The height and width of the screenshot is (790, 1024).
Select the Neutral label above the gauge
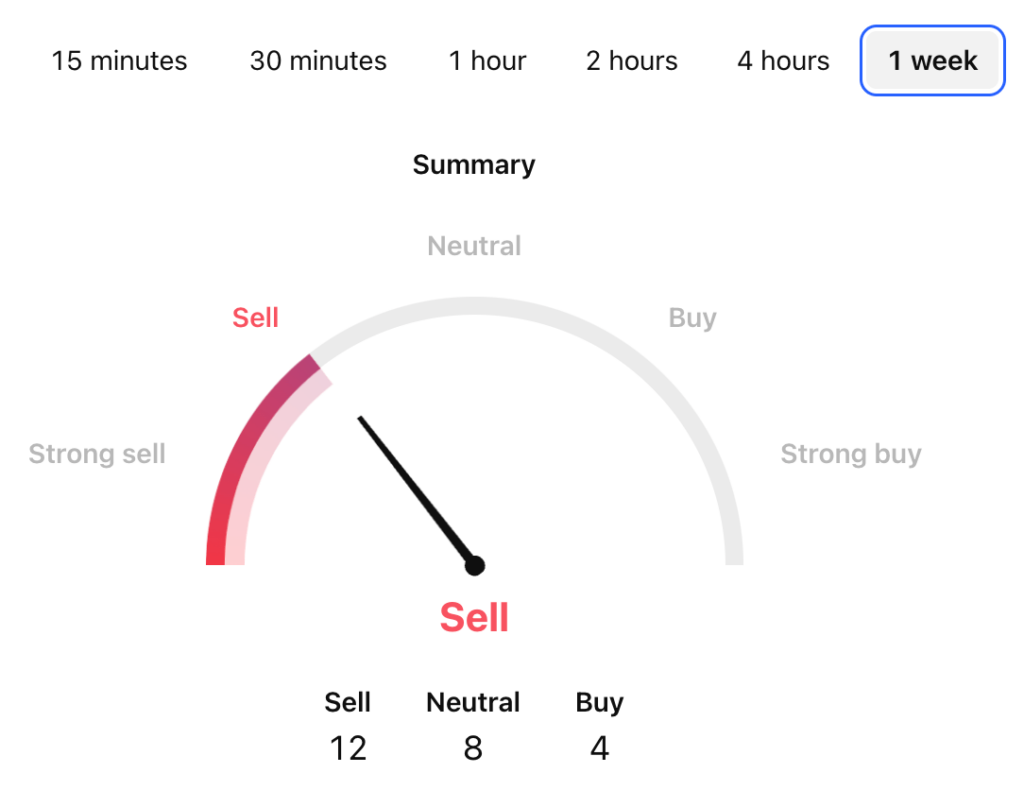tap(473, 246)
